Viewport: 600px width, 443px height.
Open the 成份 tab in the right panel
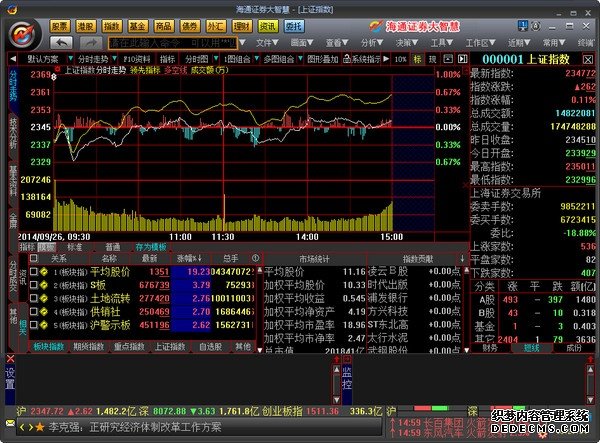[x=573, y=348]
